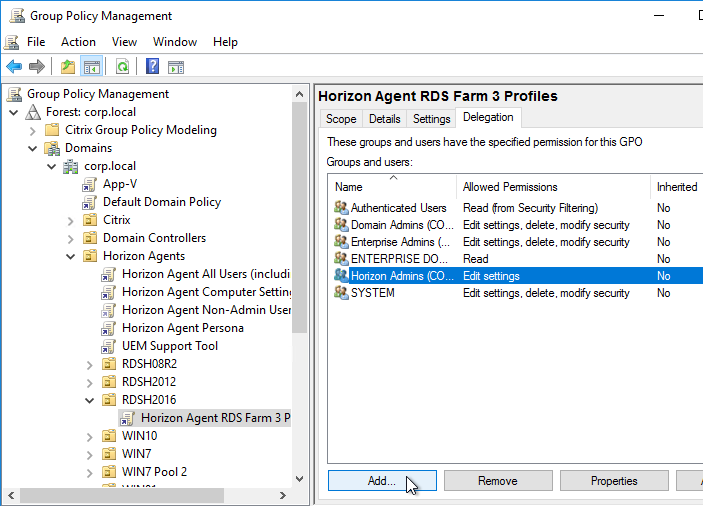703x506 pixels.
Task: Click the Authenticated Users group icon
Action: tap(341, 207)
